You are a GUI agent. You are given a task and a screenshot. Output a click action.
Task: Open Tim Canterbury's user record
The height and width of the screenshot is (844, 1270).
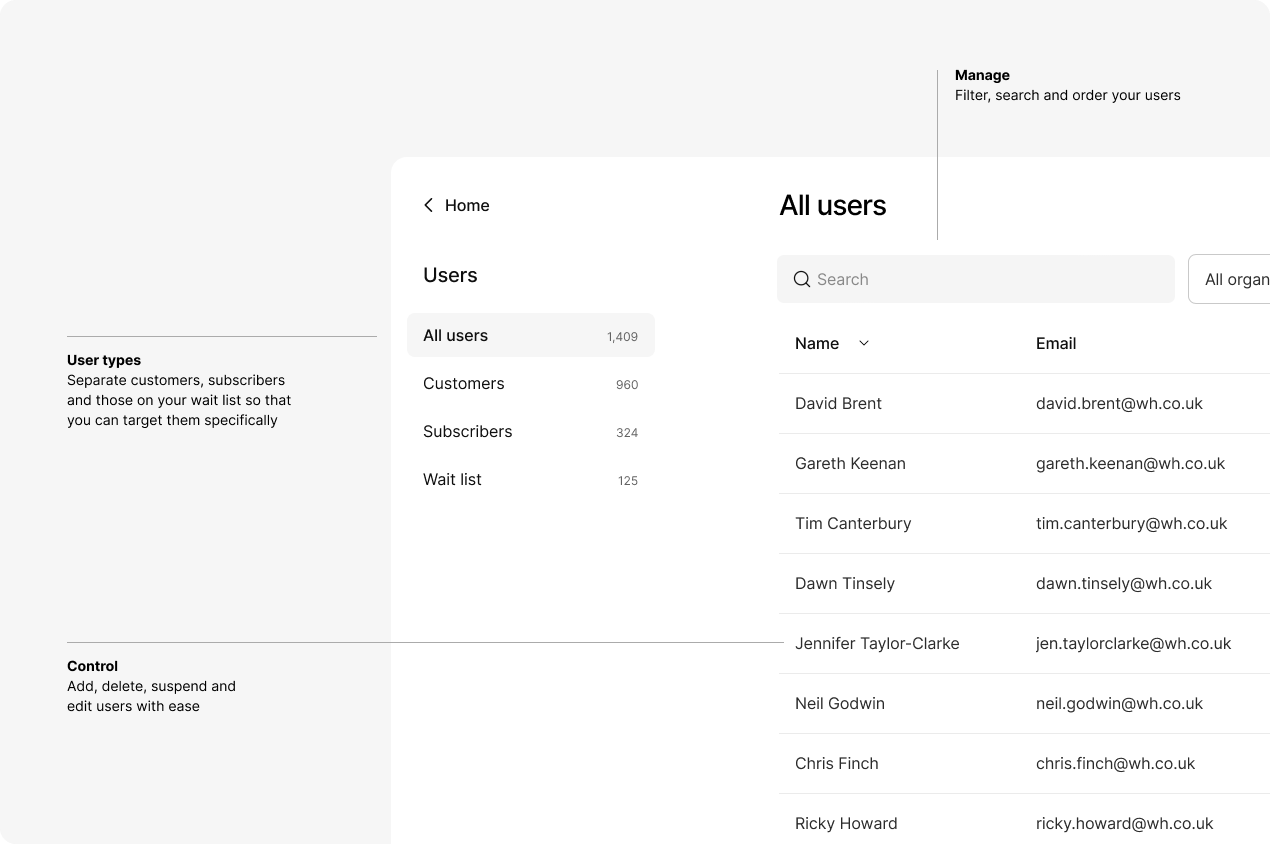tap(853, 524)
